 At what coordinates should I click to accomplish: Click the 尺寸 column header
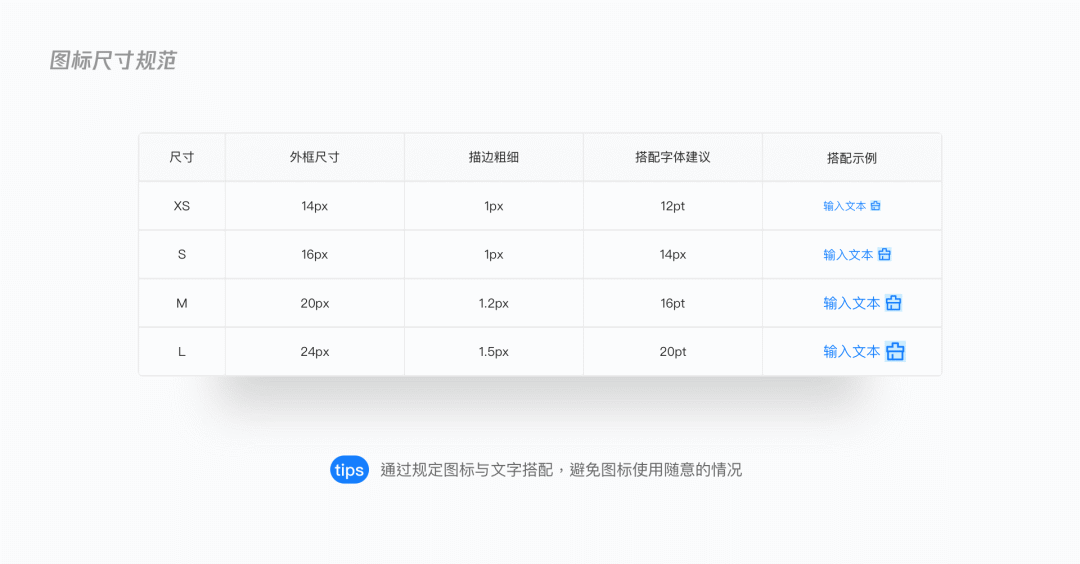pyautogui.click(x=182, y=157)
